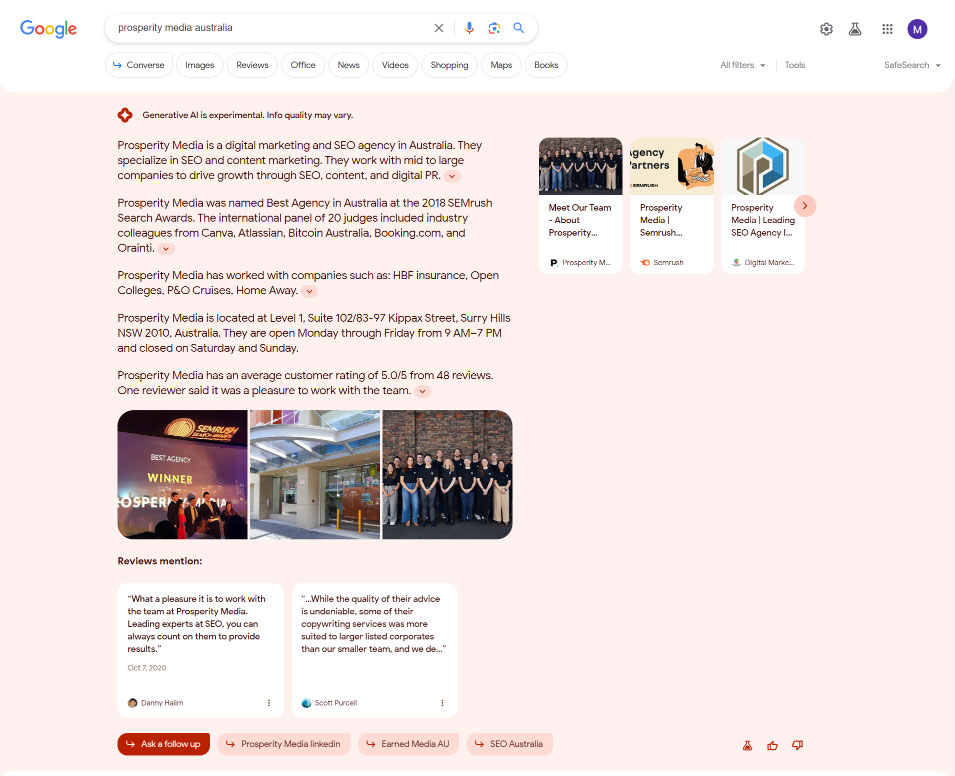Open Scott Purcell's review card
955x776 pixels.
[374, 650]
